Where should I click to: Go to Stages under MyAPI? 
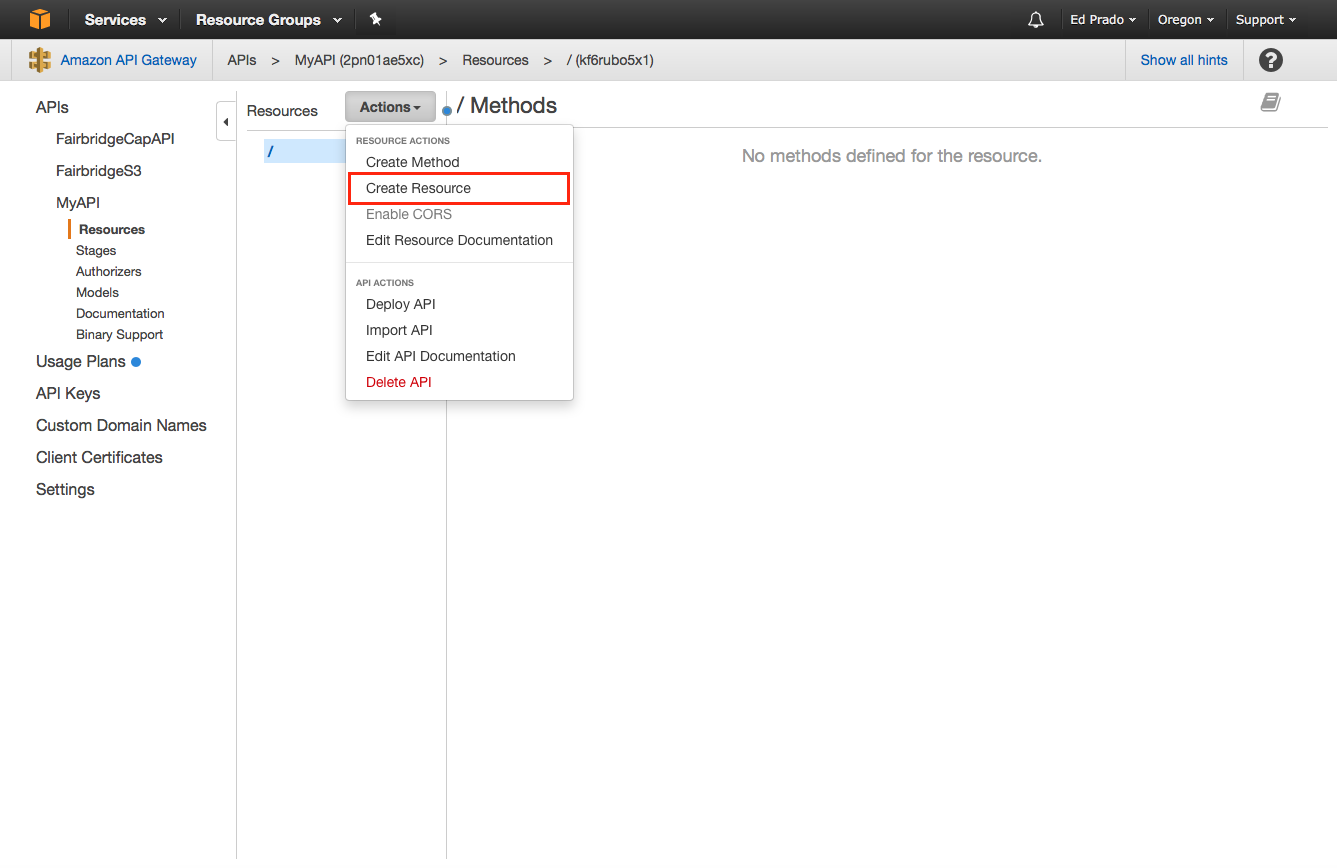(x=96, y=251)
